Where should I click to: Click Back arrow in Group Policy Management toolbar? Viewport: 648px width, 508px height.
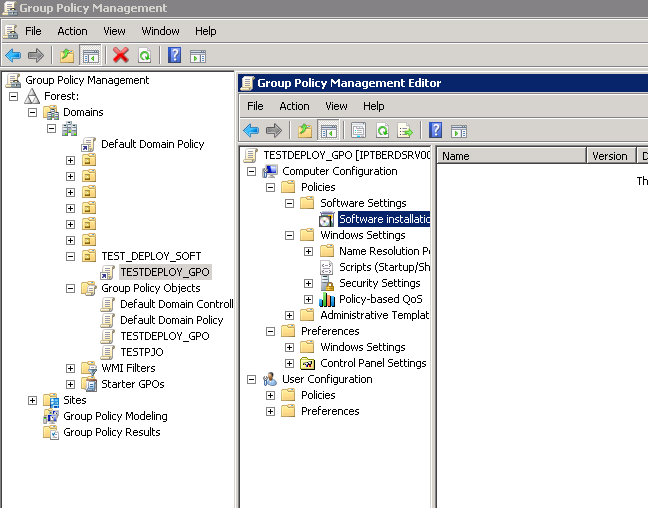click(x=13, y=55)
